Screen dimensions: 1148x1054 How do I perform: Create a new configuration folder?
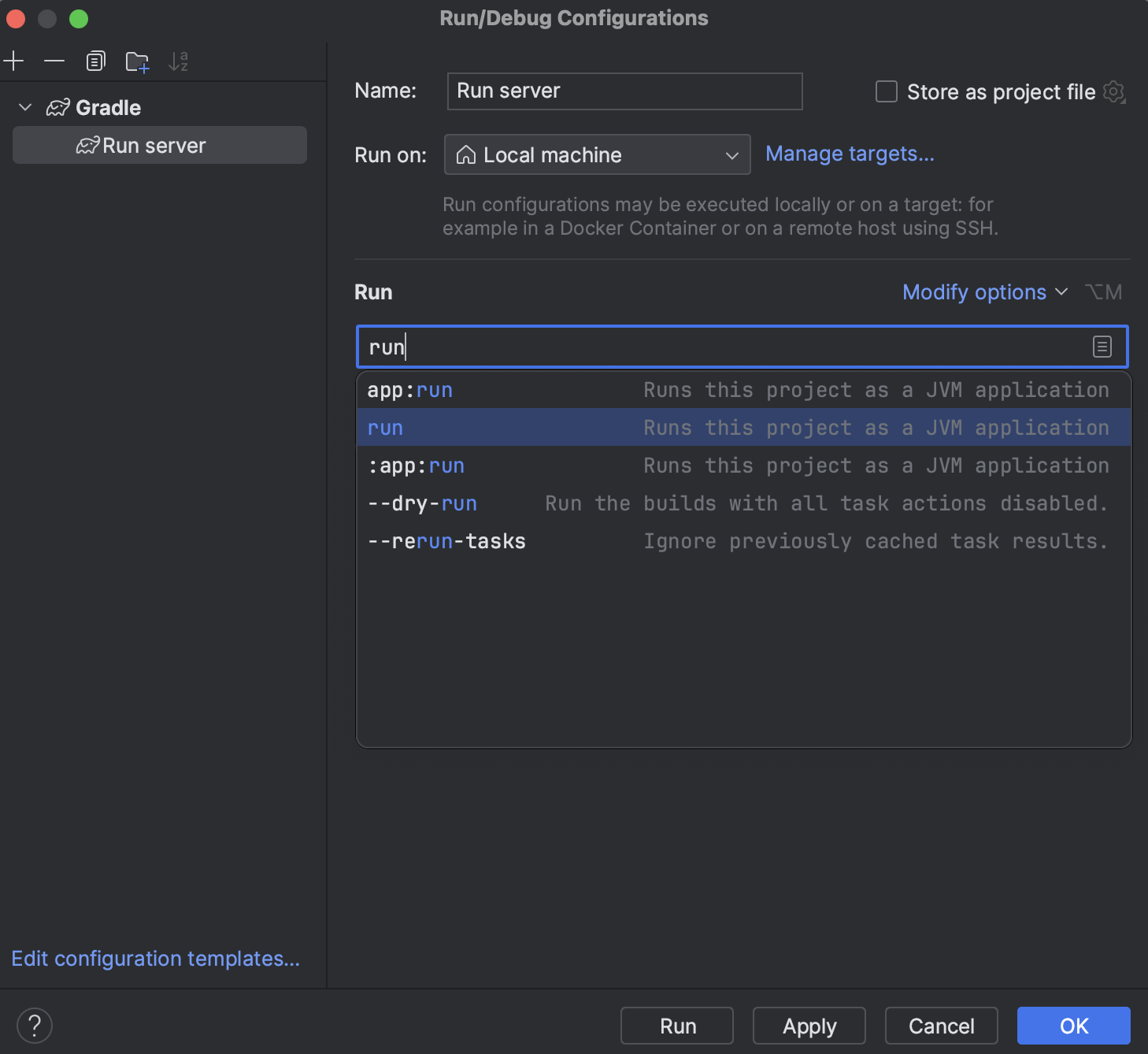click(137, 60)
